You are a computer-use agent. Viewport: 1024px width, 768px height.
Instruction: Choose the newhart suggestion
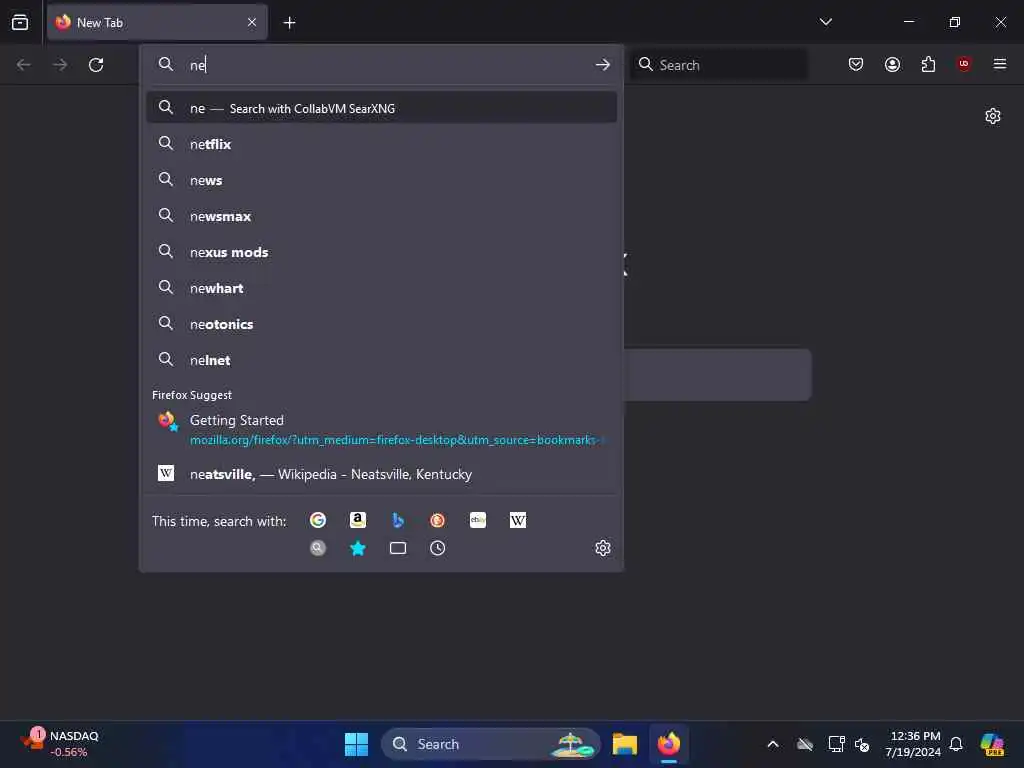coord(381,288)
